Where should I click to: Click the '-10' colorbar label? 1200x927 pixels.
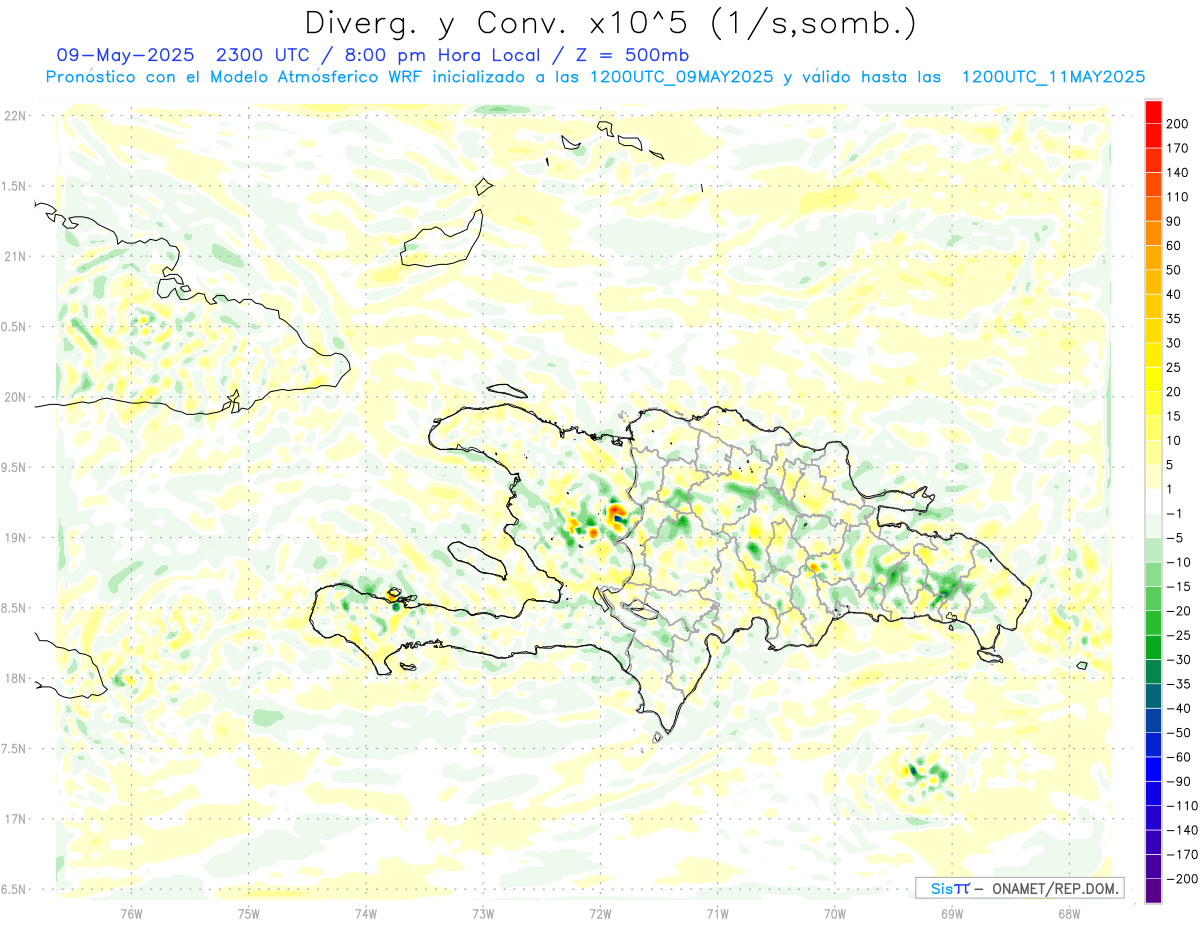[x=1180, y=562]
